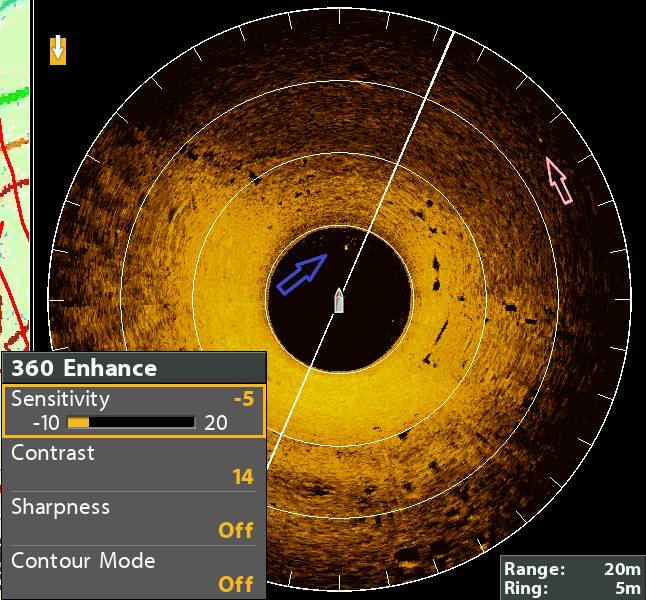
Task: Click the yellow down-arrow indicator icon
Action: pyautogui.click(x=58, y=50)
